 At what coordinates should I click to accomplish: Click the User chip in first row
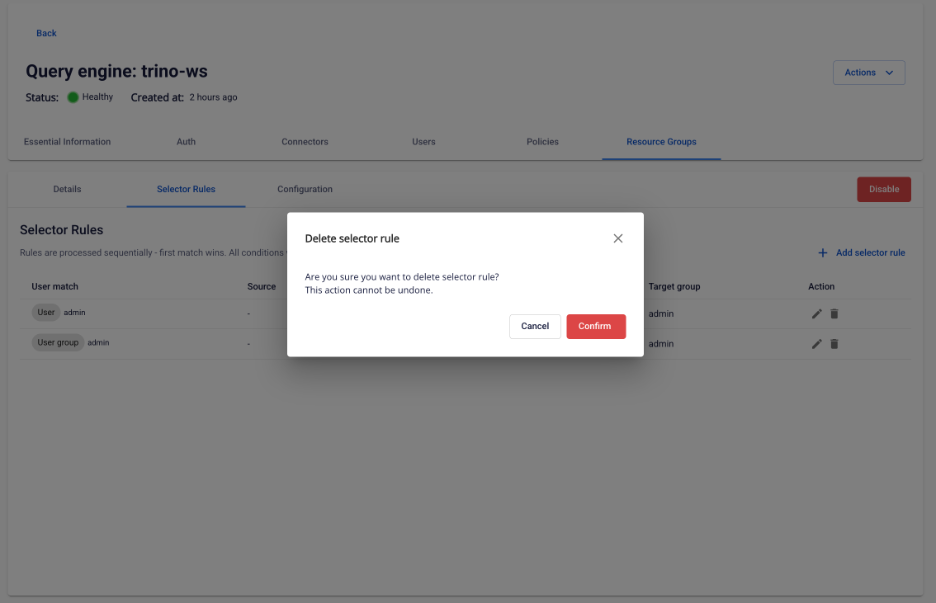click(x=46, y=312)
